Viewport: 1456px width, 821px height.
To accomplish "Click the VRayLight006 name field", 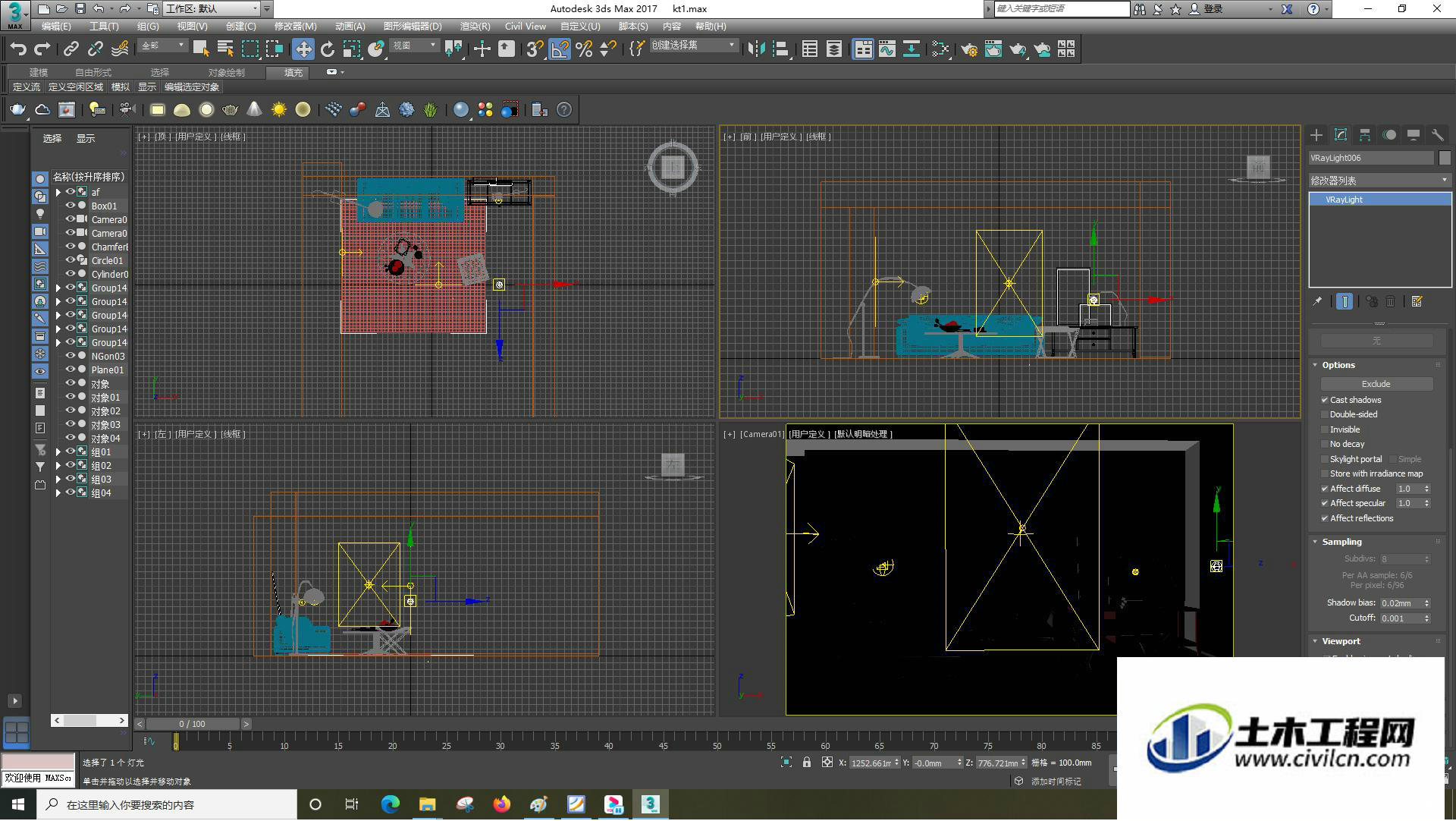I will click(x=1371, y=158).
